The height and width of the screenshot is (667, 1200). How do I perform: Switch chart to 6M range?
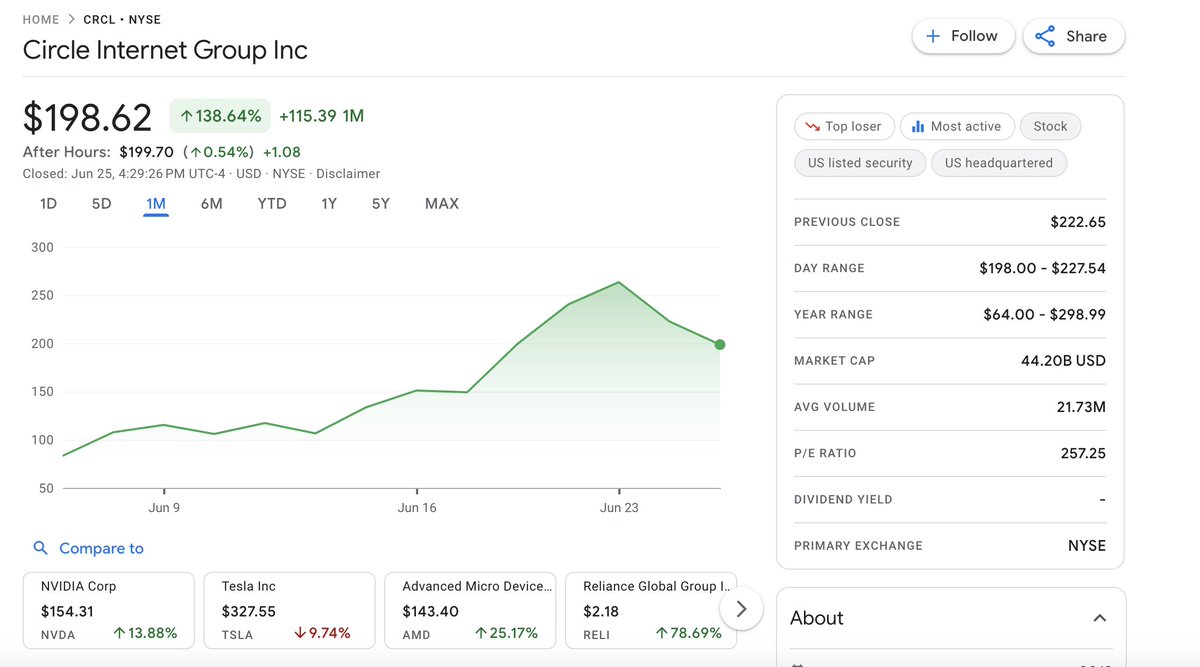[x=211, y=204]
